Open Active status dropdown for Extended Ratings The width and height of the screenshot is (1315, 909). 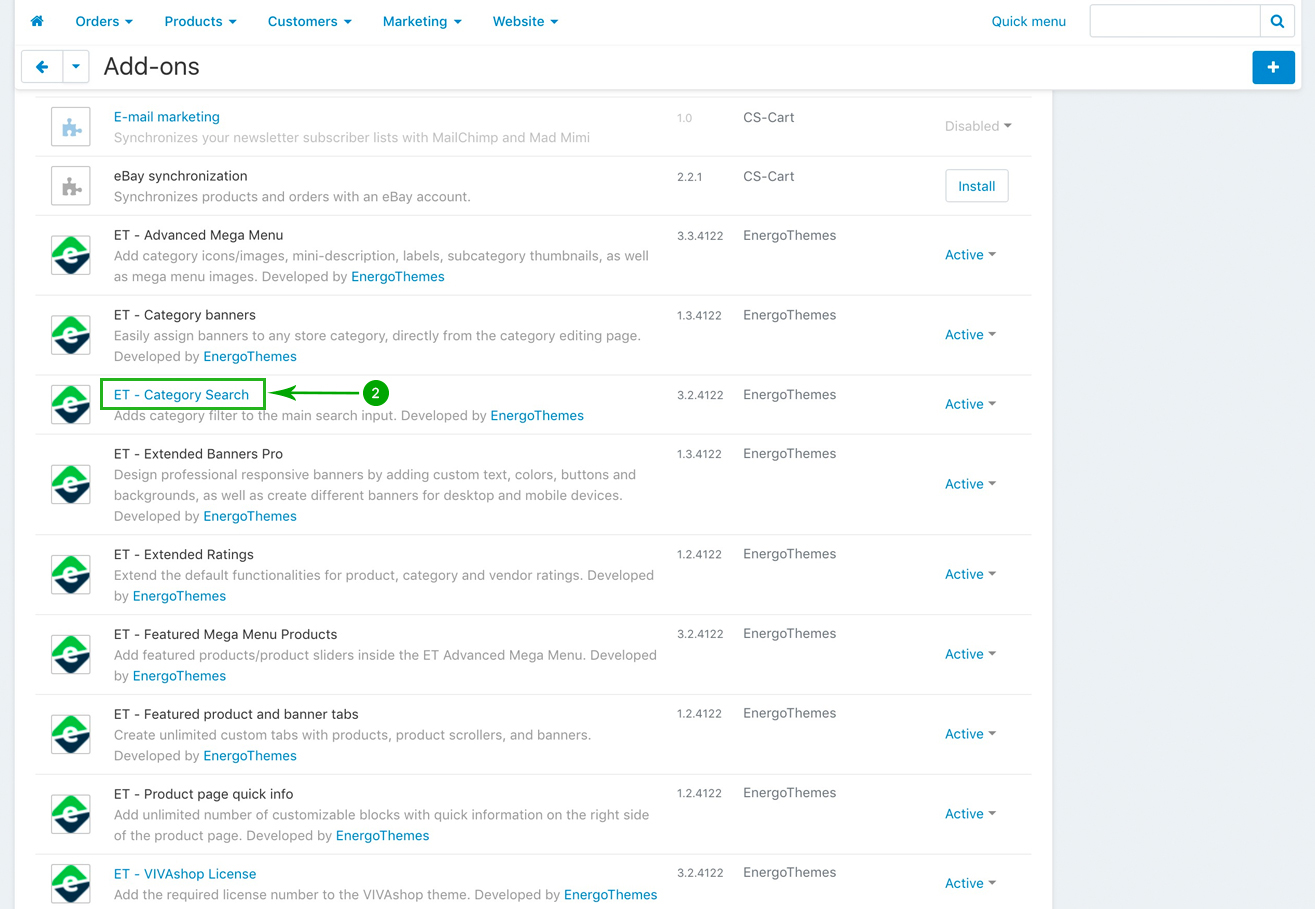click(x=970, y=574)
